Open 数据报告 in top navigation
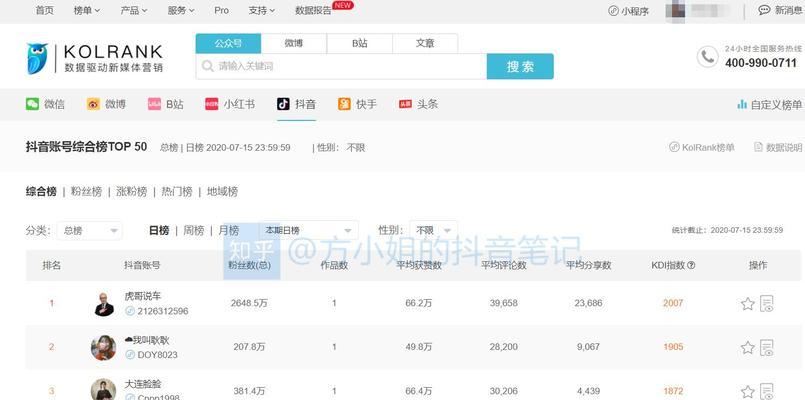The height and width of the screenshot is (400, 805). pyautogui.click(x=313, y=10)
